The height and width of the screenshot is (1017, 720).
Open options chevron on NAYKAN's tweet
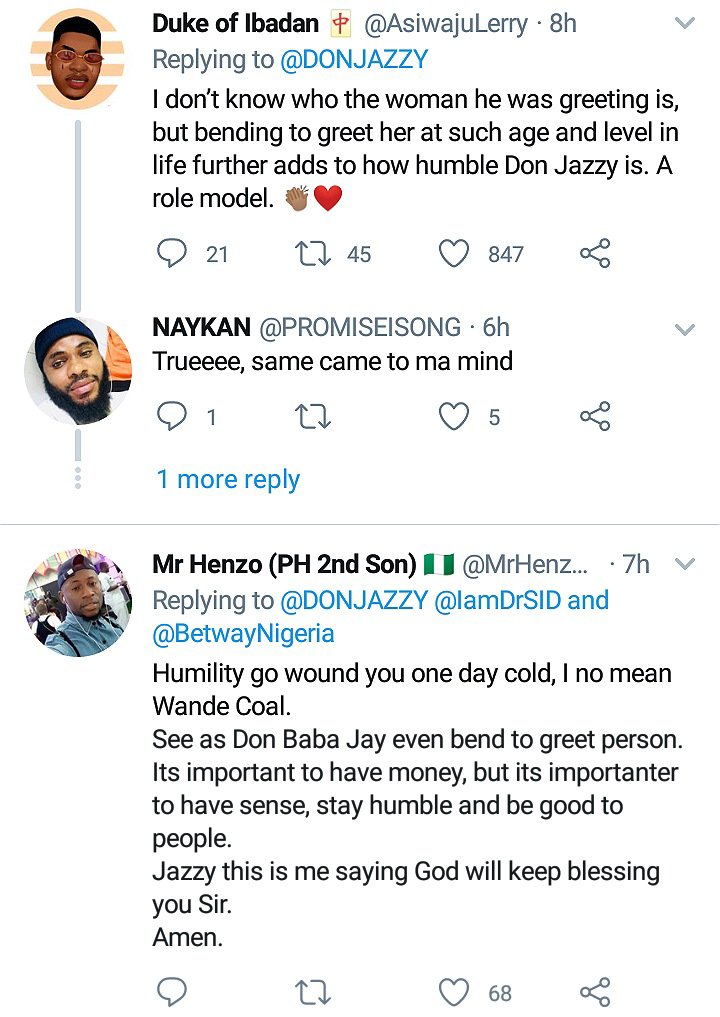(x=685, y=328)
